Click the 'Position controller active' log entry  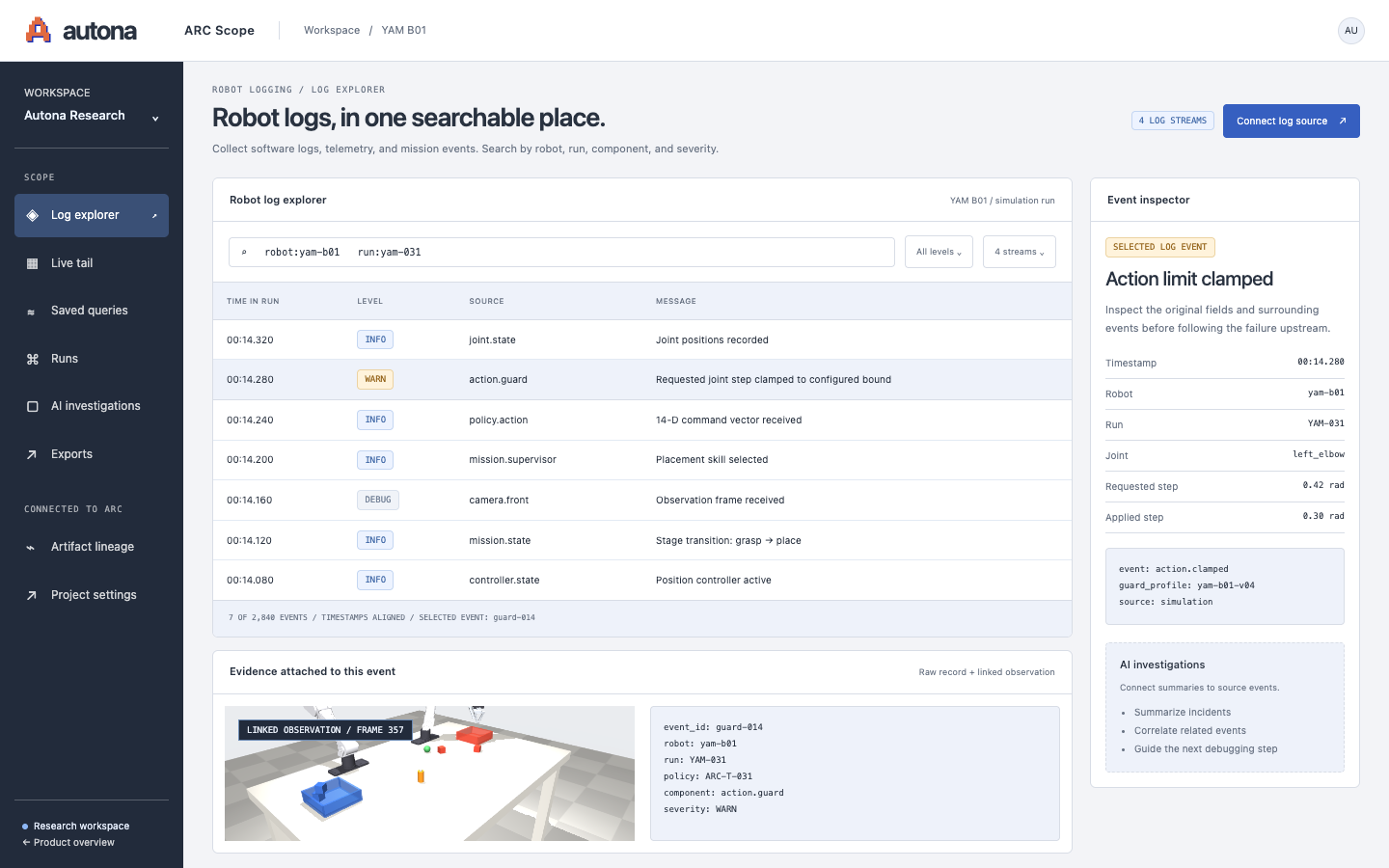pyautogui.click(x=641, y=581)
